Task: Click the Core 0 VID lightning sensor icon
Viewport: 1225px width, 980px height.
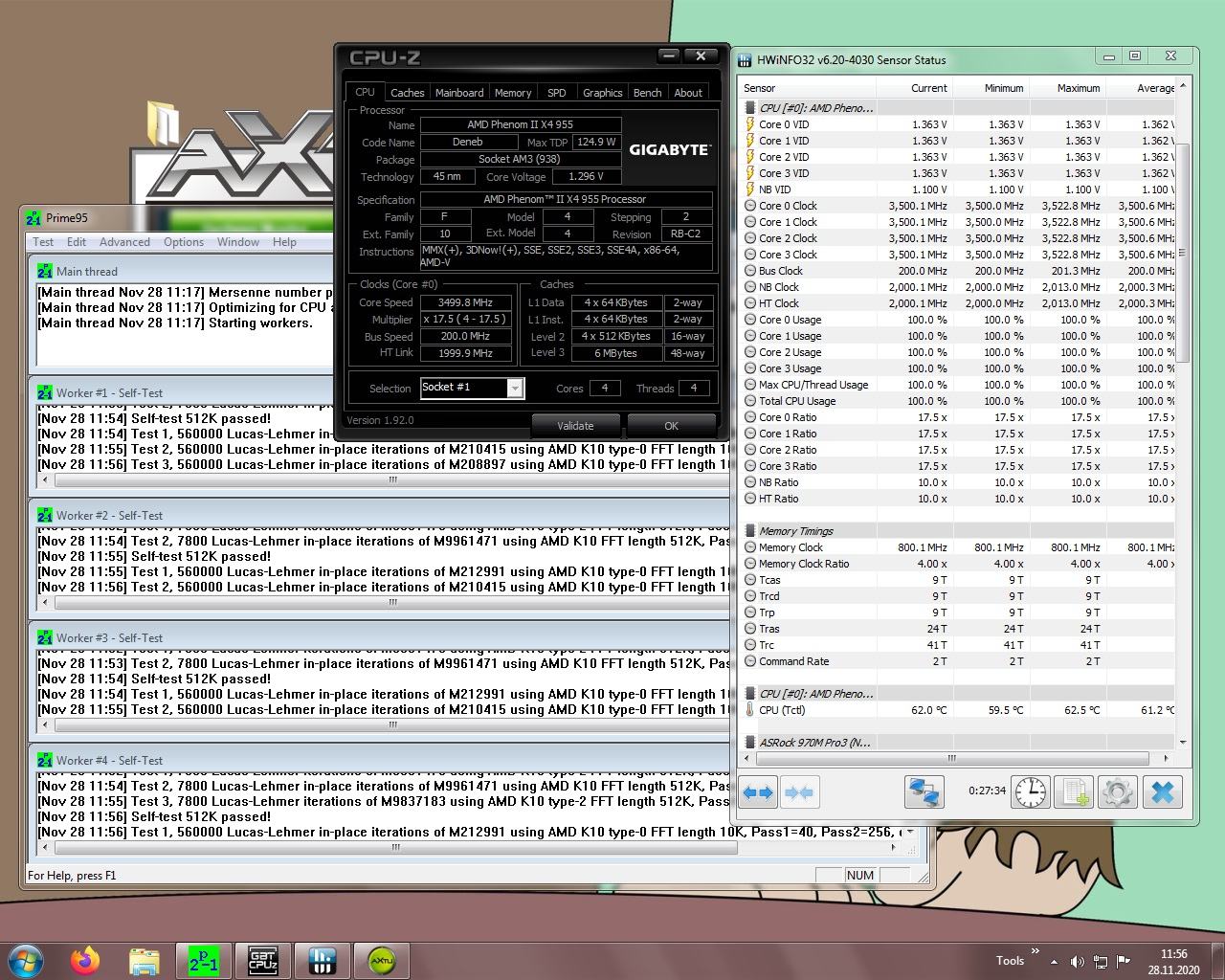Action: [x=750, y=124]
